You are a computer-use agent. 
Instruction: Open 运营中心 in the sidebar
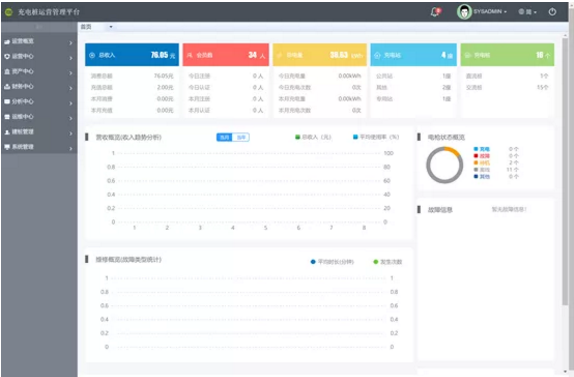coord(39,56)
